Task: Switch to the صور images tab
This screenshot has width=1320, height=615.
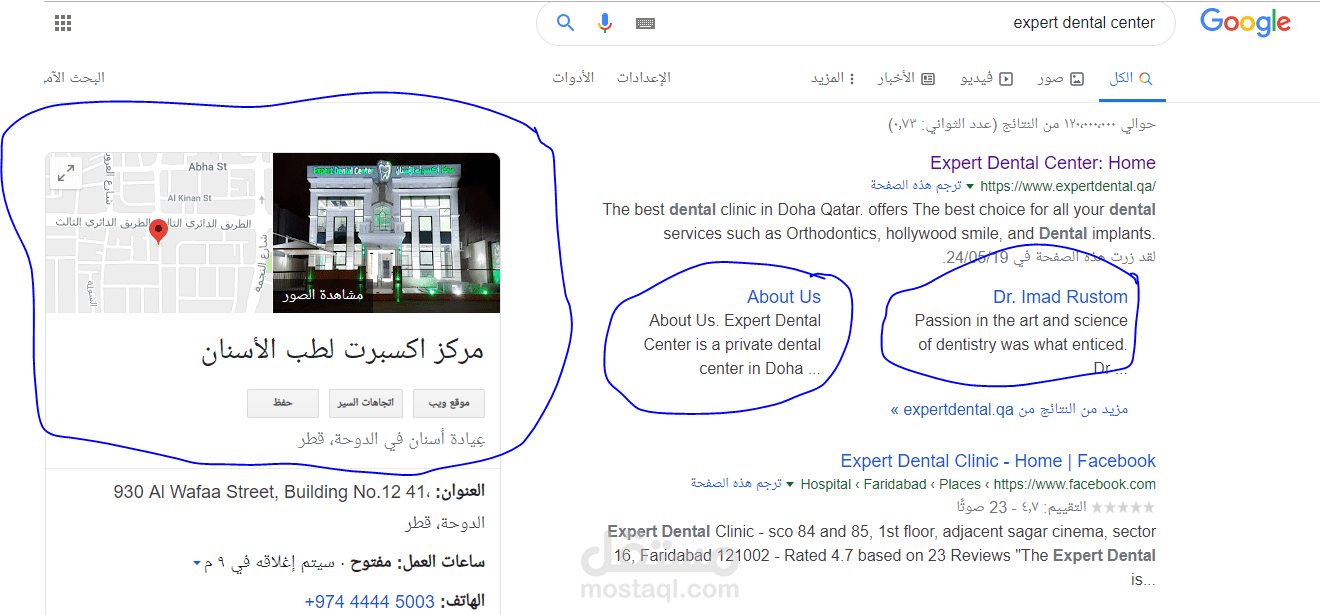Action: click(1060, 78)
